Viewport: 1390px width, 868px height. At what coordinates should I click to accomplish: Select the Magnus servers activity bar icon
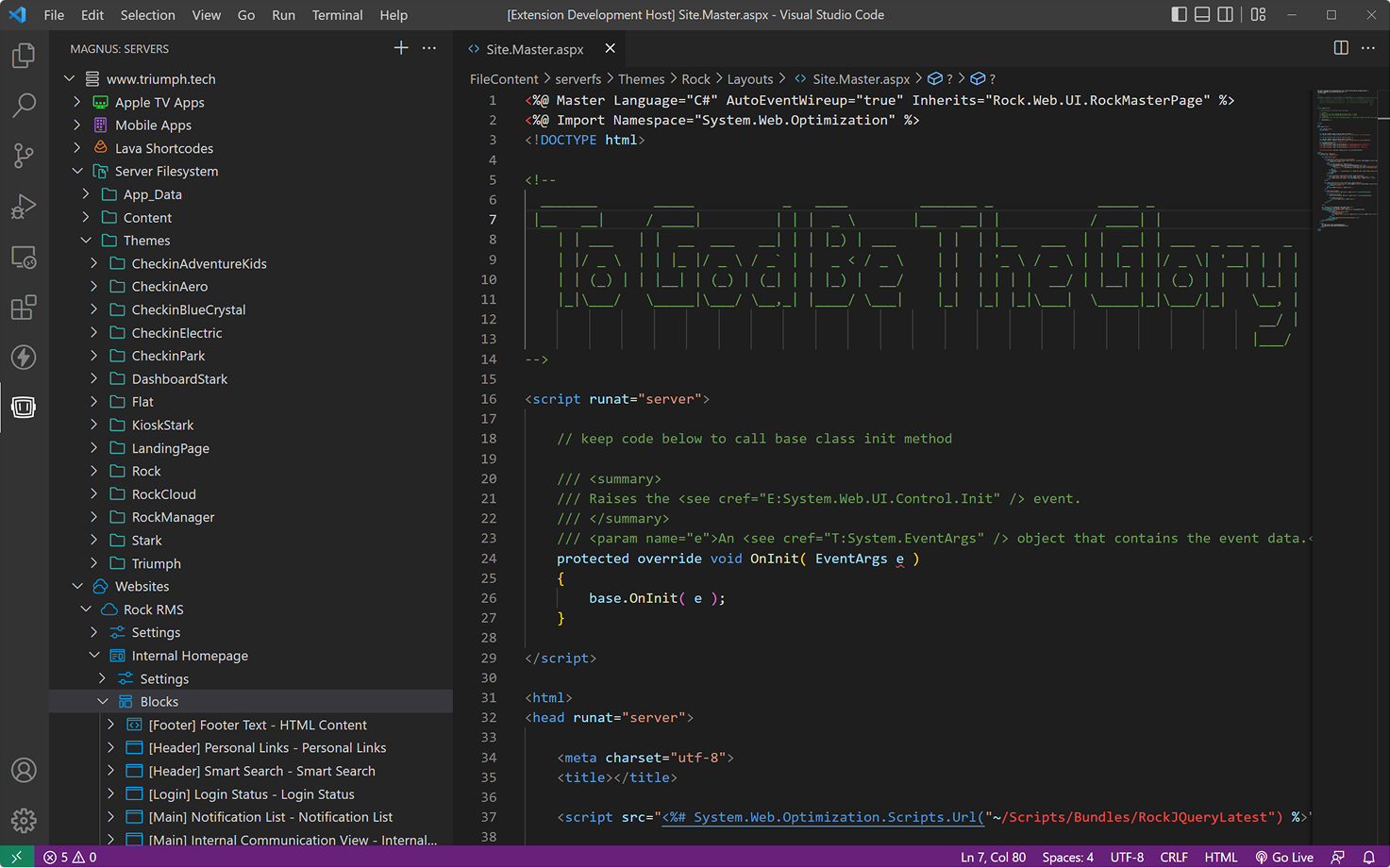(24, 407)
